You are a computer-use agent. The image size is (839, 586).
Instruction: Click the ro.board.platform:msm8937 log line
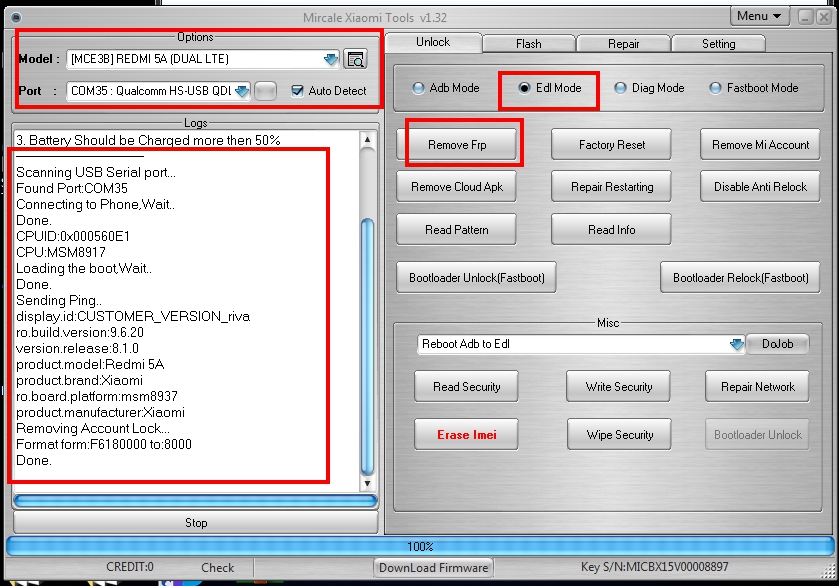tap(97, 397)
